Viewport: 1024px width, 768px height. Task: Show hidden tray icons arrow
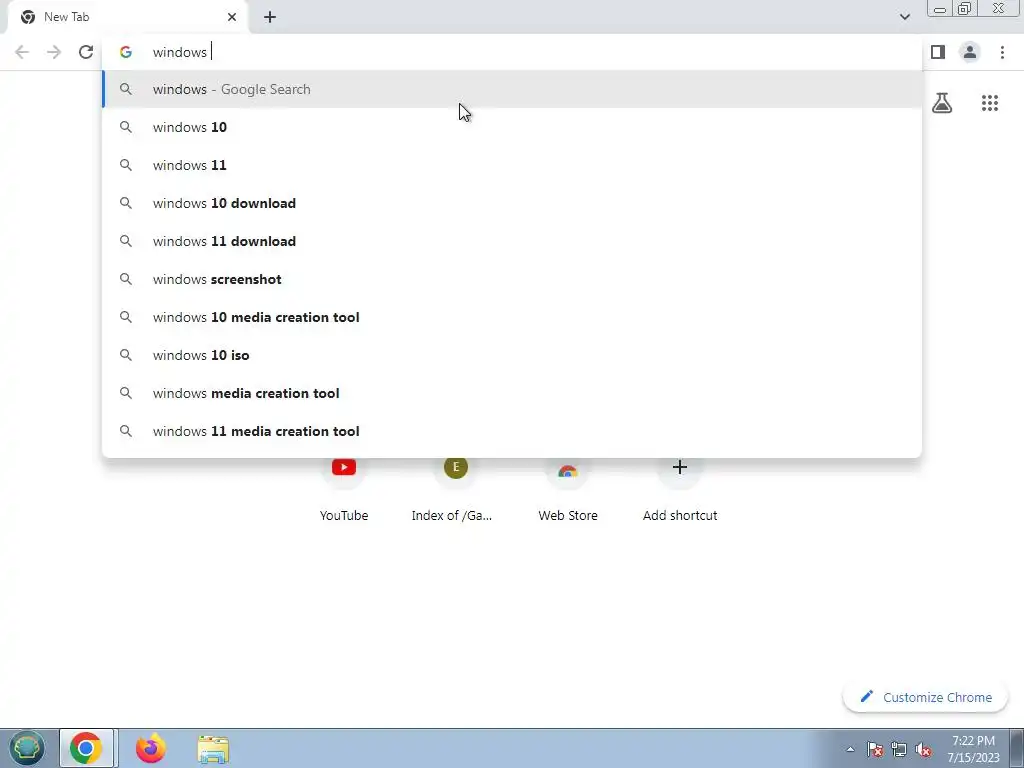850,749
